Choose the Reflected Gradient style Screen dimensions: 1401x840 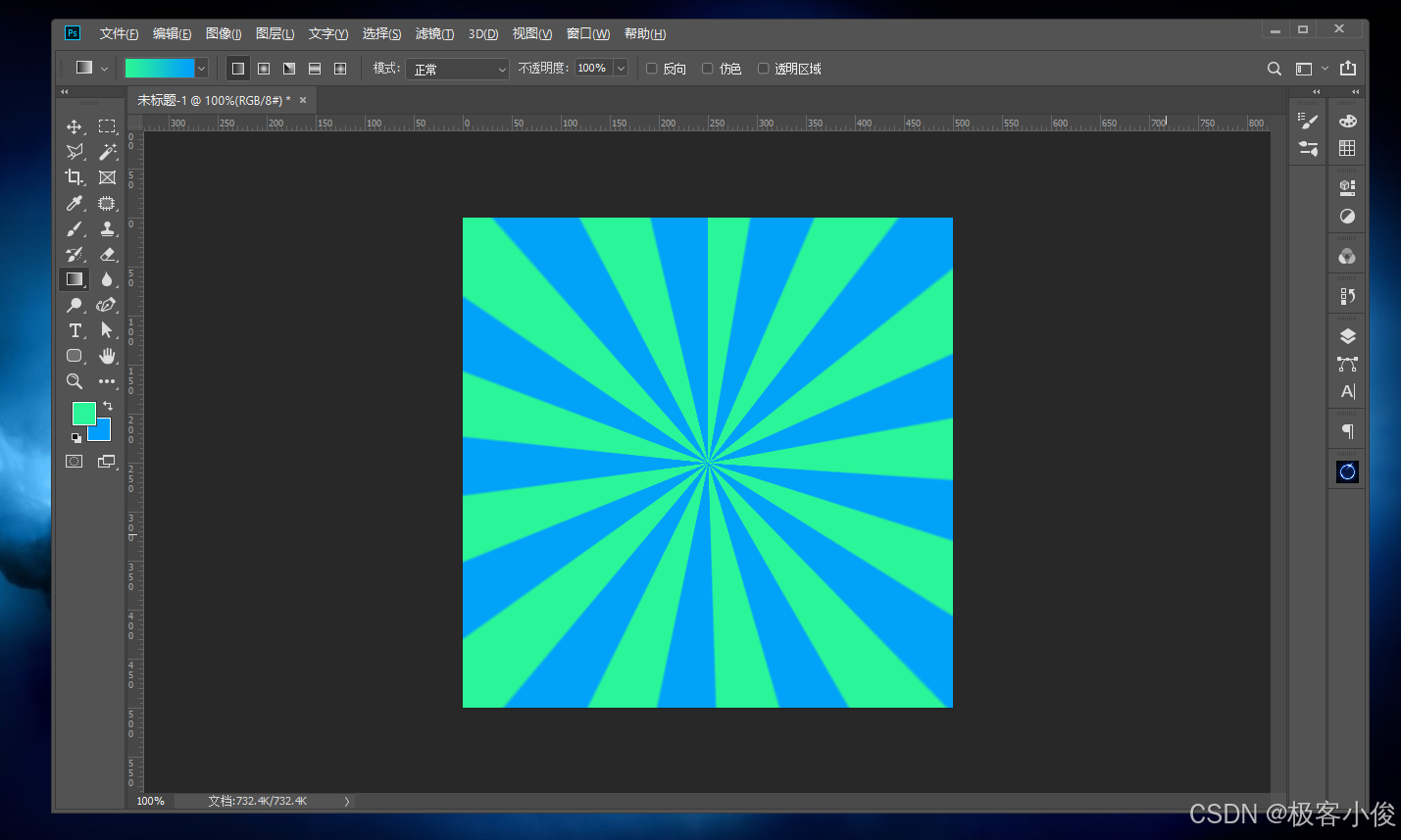(315, 69)
